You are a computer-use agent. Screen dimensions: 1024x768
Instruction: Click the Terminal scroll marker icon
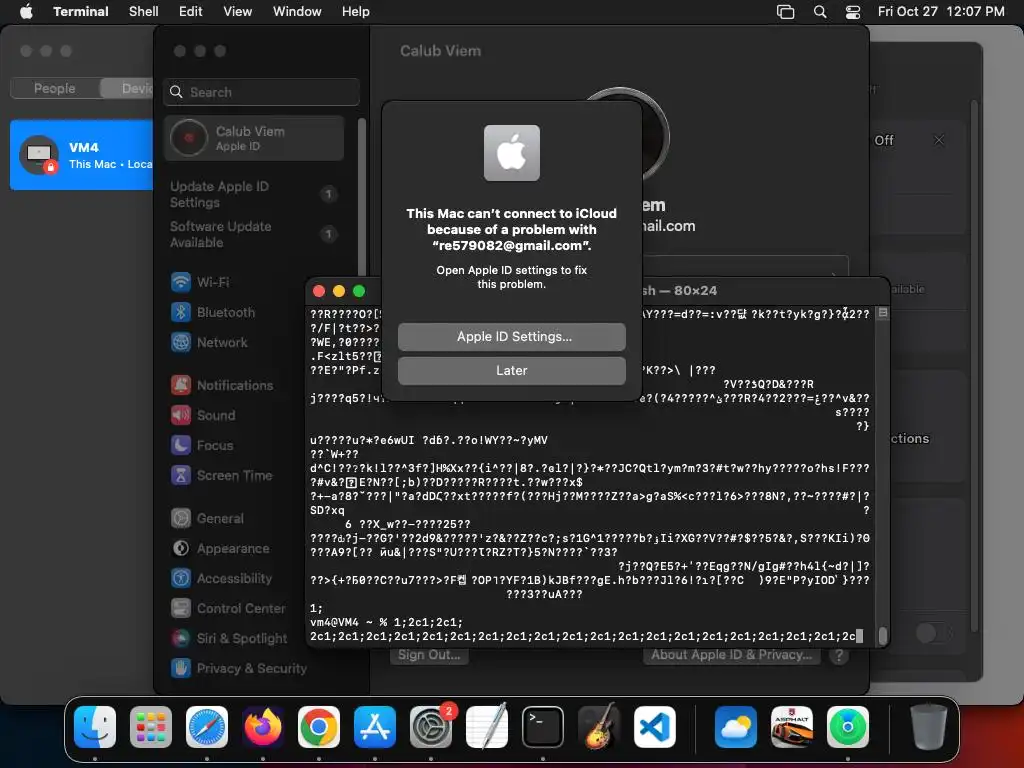pyautogui.click(x=883, y=313)
